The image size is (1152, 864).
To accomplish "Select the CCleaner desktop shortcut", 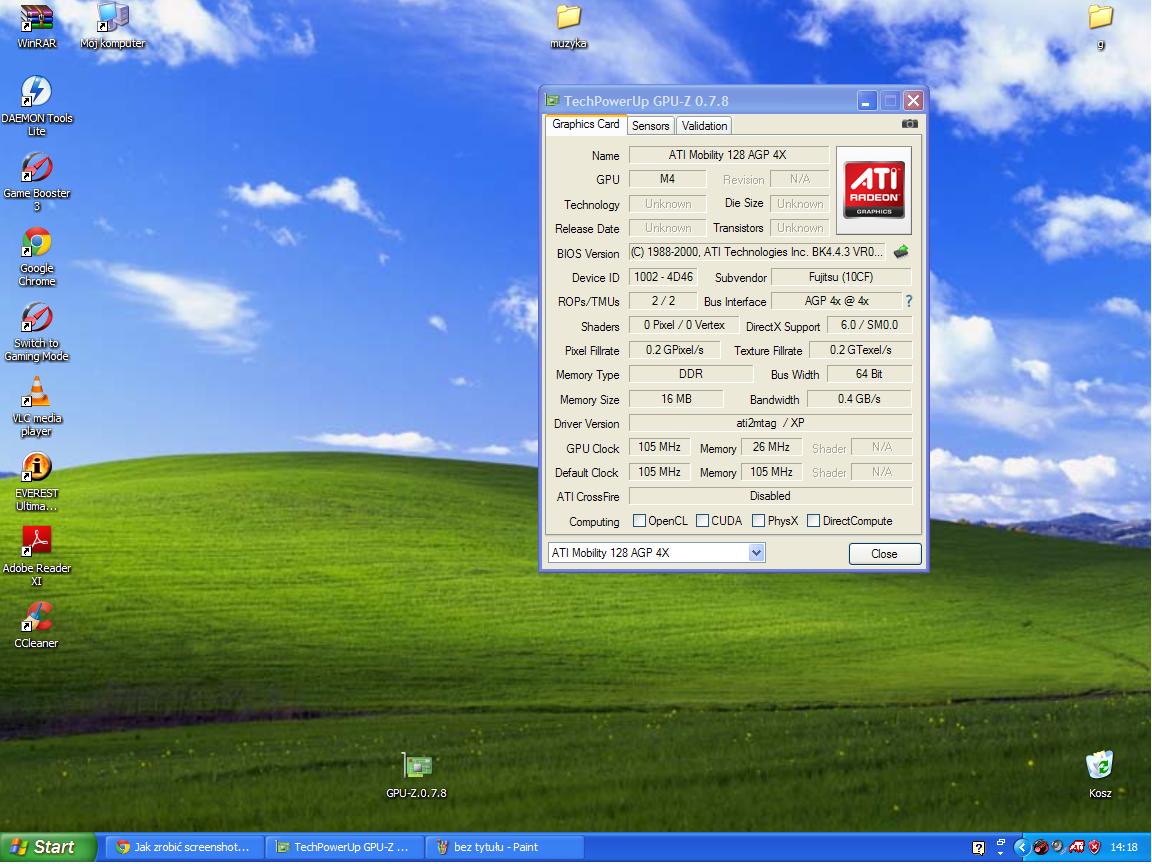I will pyautogui.click(x=36, y=626).
